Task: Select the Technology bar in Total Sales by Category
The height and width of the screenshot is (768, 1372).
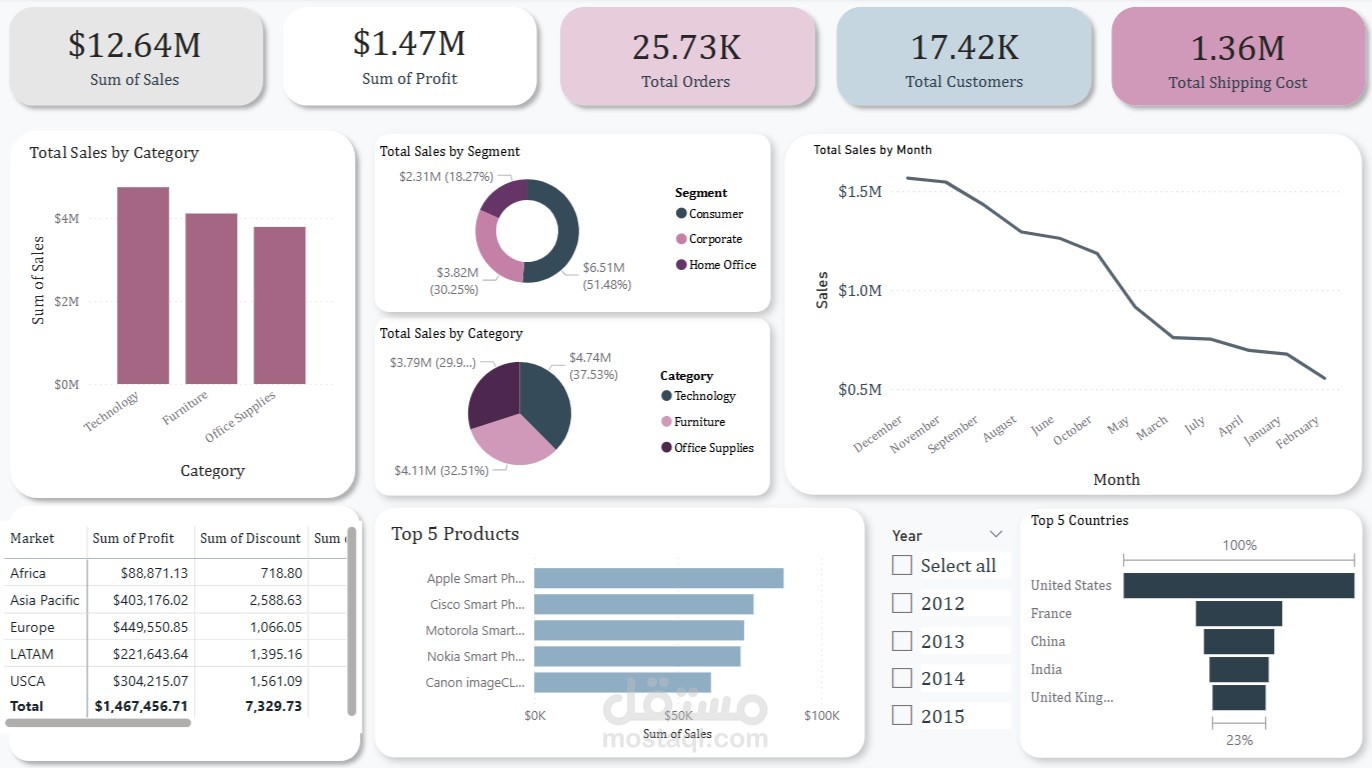Action: click(x=141, y=284)
